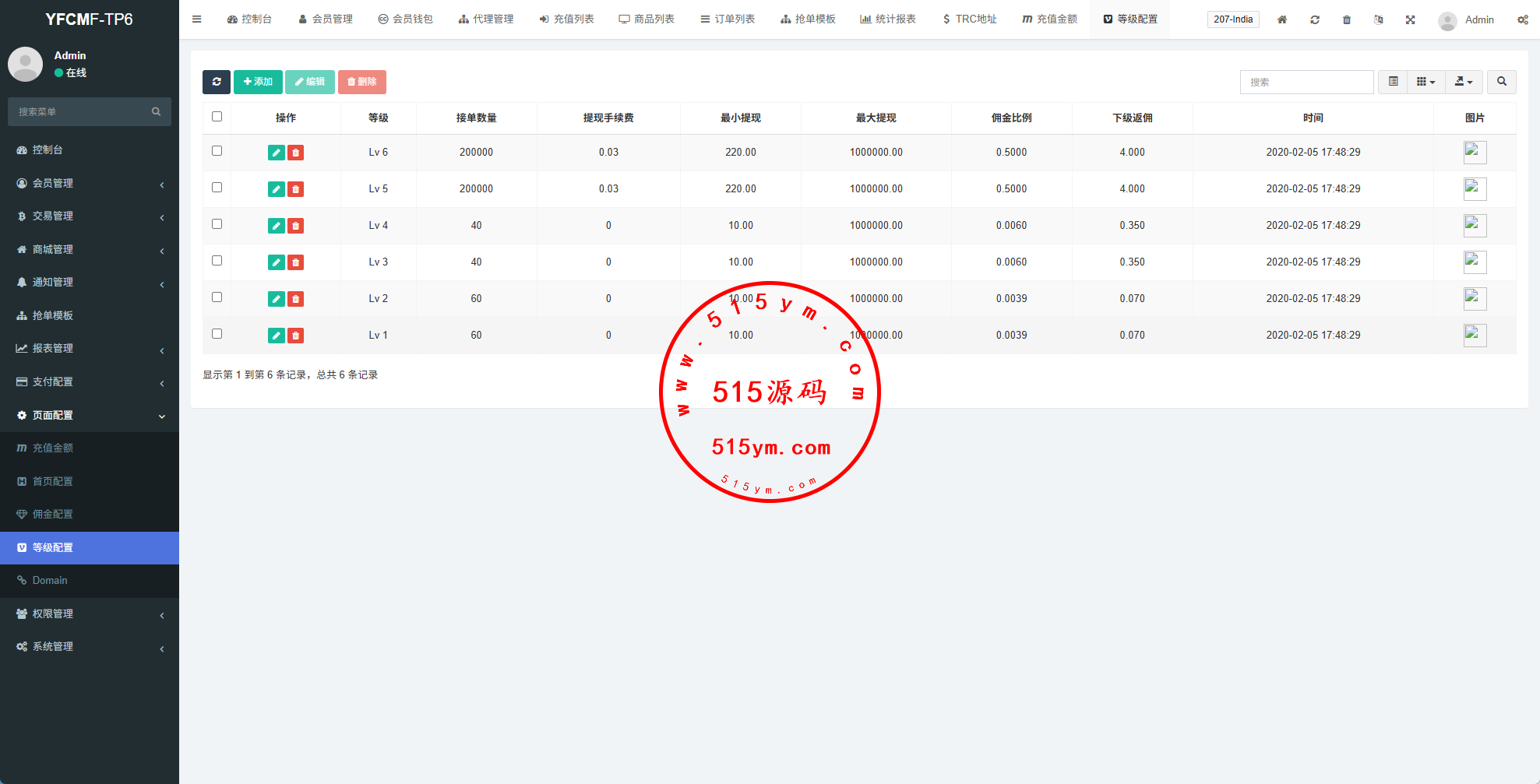1540x784 pixels.
Task: Click the trash icon in top bar
Action: pyautogui.click(x=1346, y=19)
